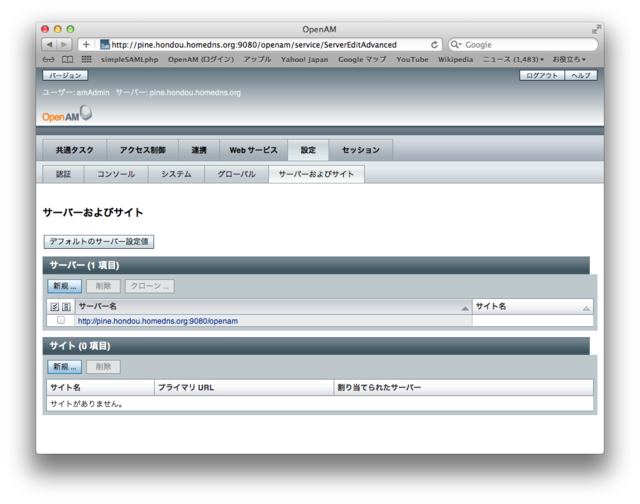Image resolution: width=640 pixels, height=504 pixels.
Task: Open the reading list glasses icon
Action: tap(49, 60)
